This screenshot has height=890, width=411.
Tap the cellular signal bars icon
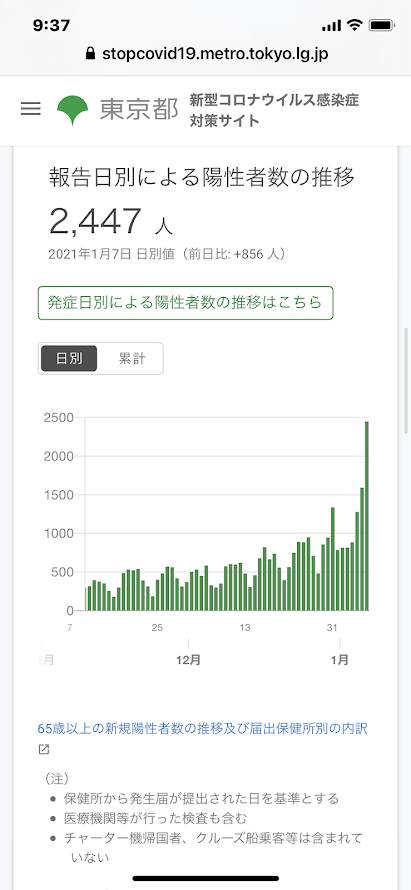[332, 26]
